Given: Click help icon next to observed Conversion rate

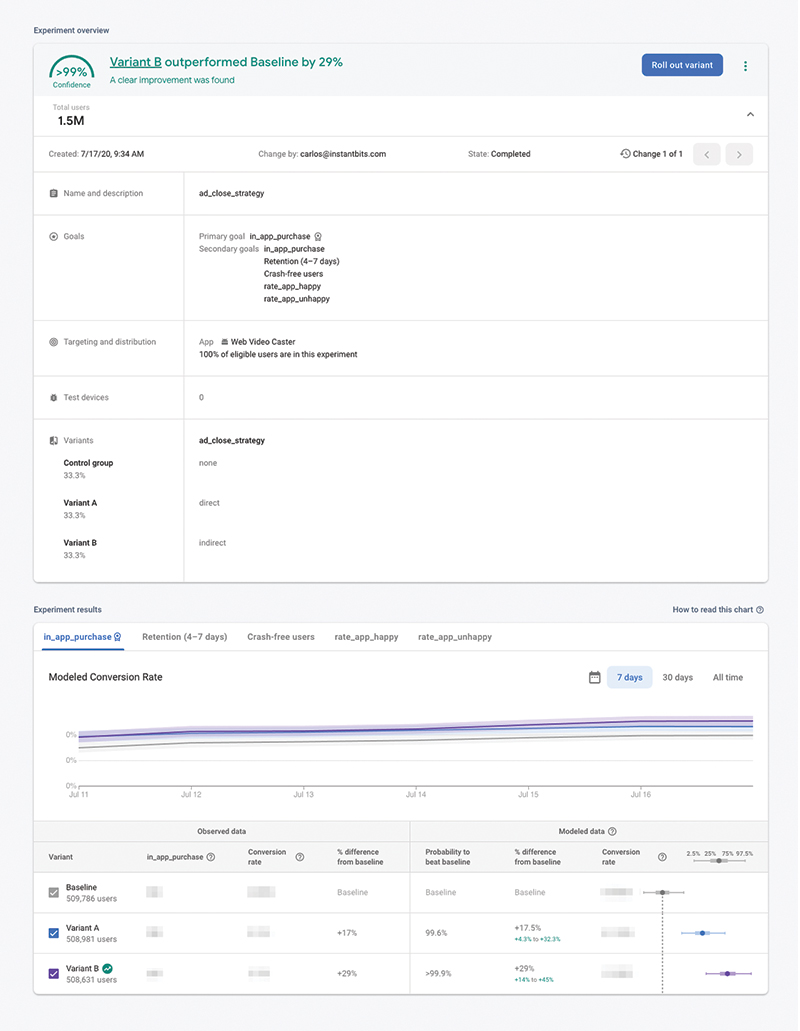Looking at the screenshot, I should tap(300, 857).
